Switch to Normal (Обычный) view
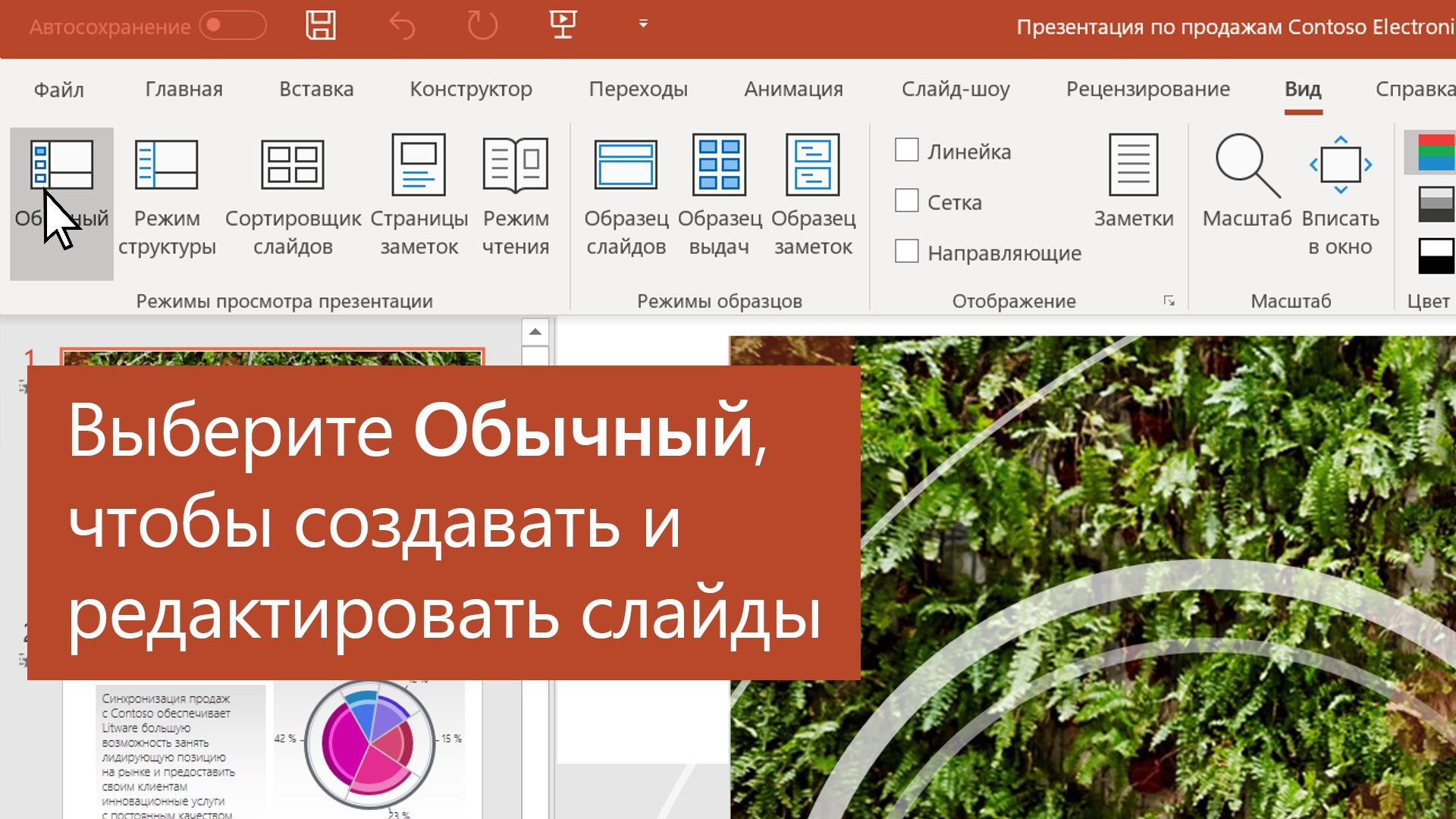The width and height of the screenshot is (1456, 819). (61, 203)
